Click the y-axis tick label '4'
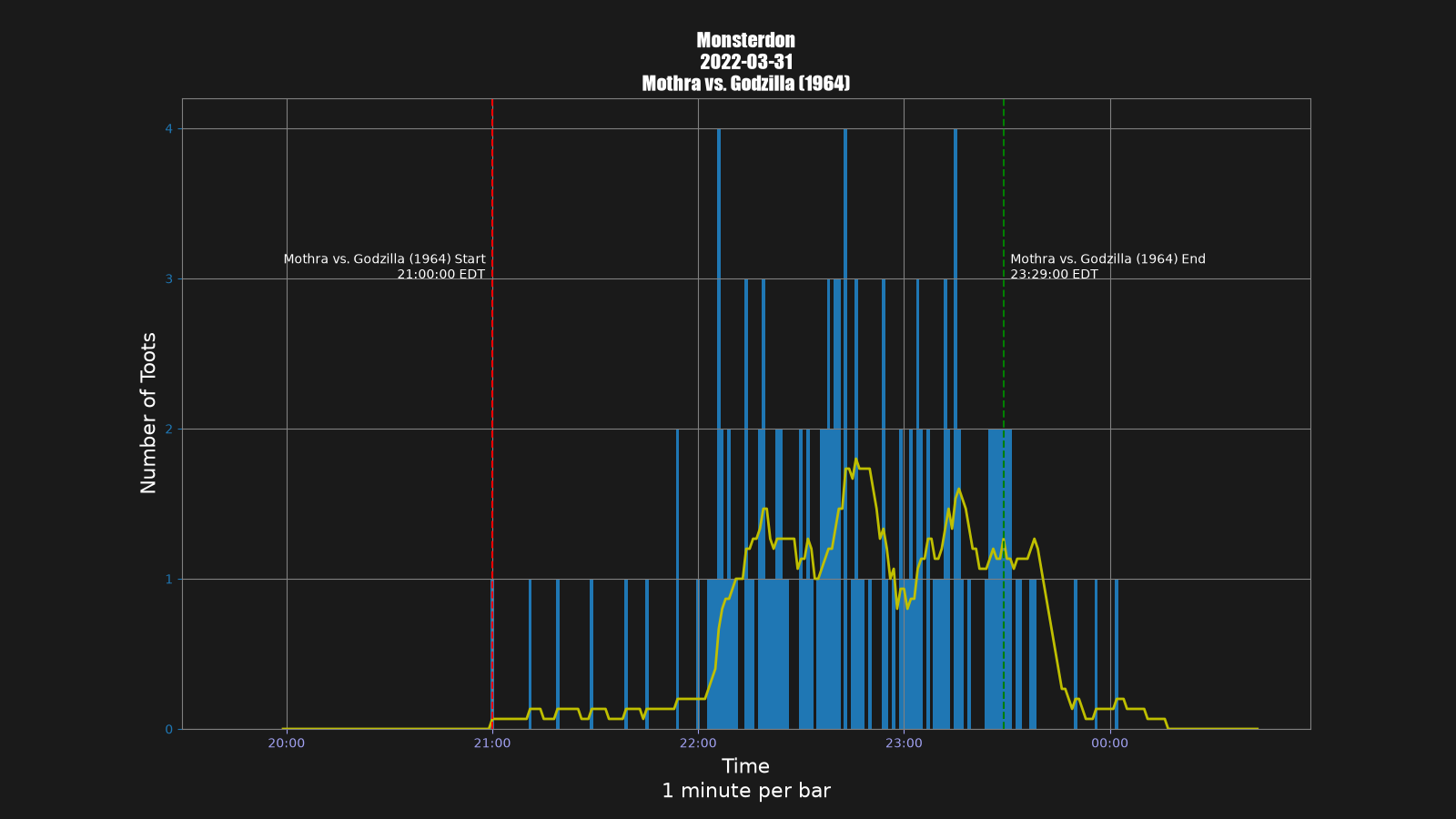Viewport: 1456px width, 819px height. coord(168,129)
